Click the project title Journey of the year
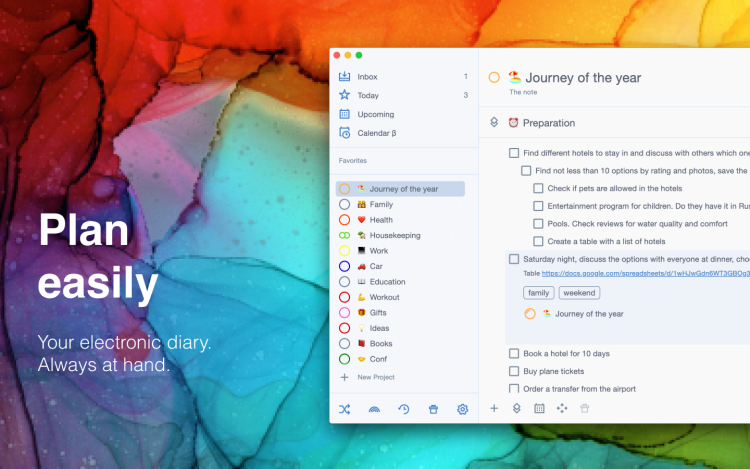The image size is (750, 469). pos(583,77)
